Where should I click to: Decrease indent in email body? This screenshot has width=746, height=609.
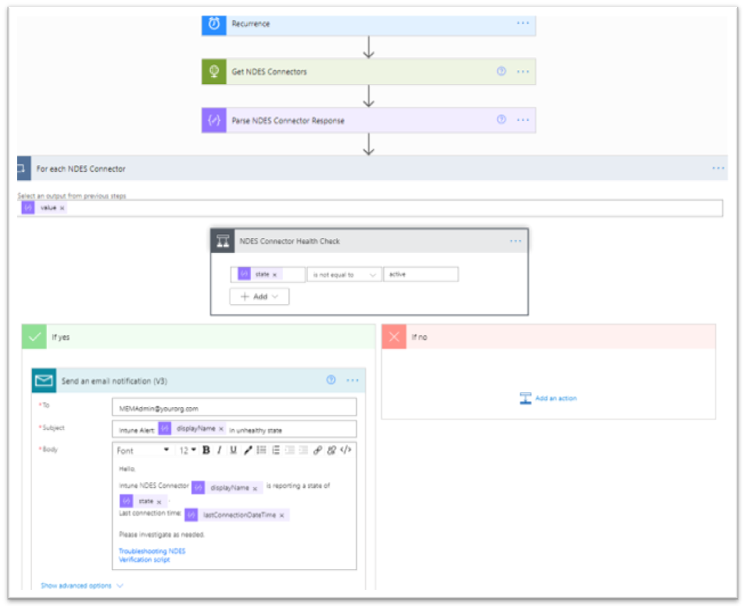point(289,450)
